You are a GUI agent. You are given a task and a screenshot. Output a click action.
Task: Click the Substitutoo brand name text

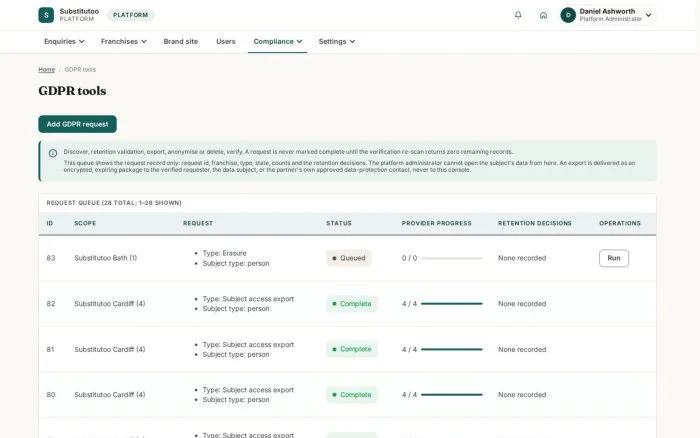coord(79,11)
